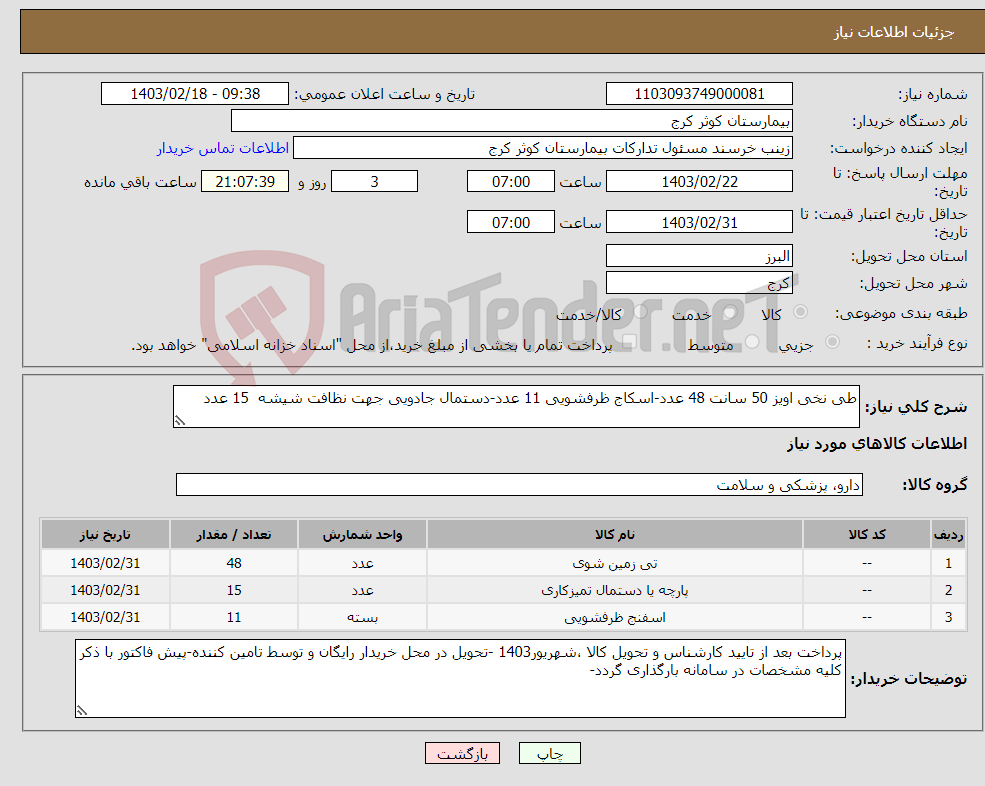Viewport: 985px width, 786px height.
Task: Click the remaining time field 21:07:39
Action: point(245,182)
